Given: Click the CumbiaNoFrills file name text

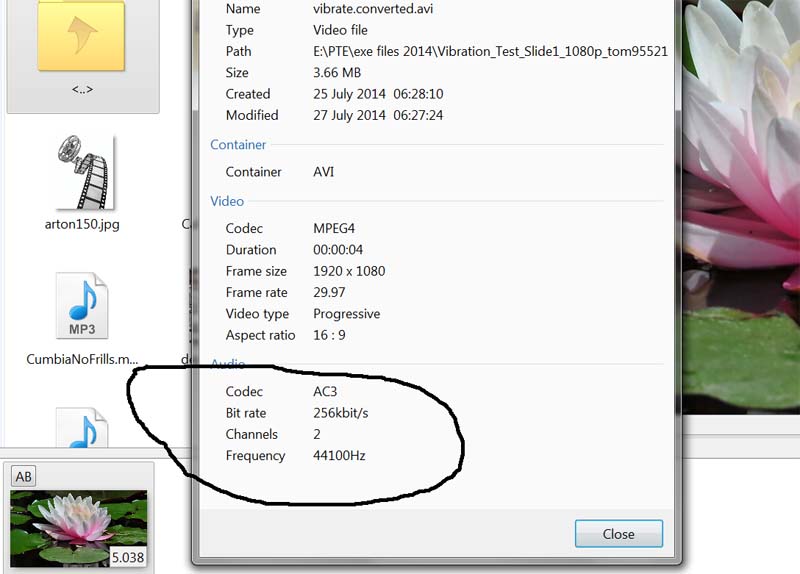Looking at the screenshot, I should [x=82, y=359].
